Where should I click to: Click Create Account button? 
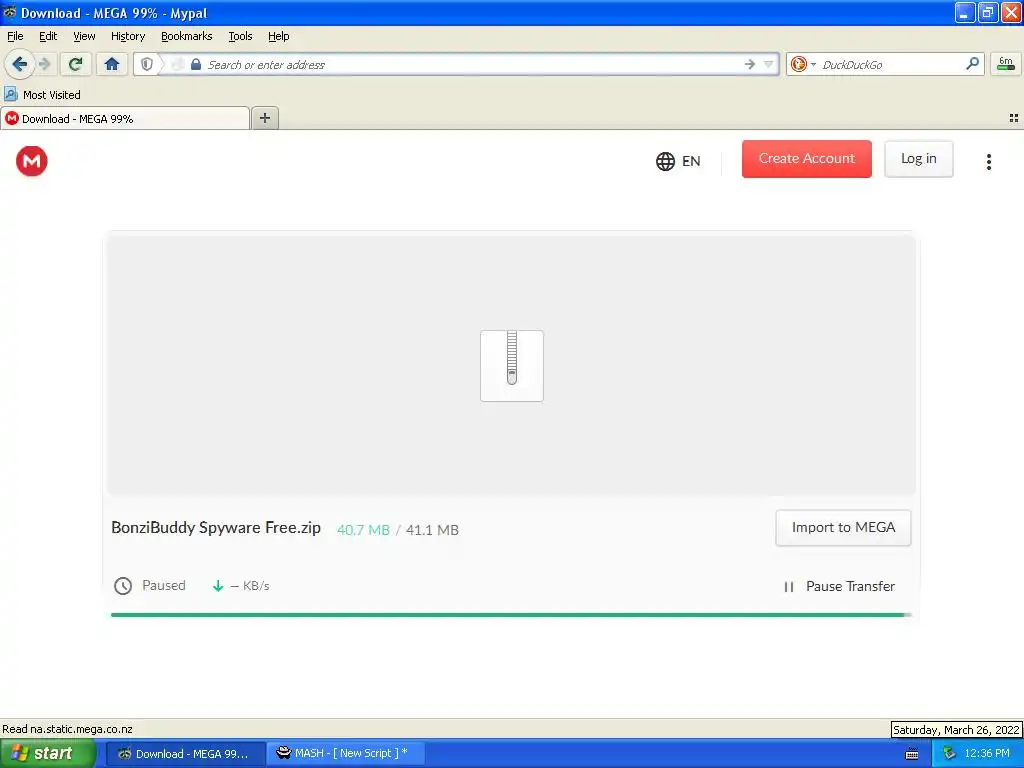(x=807, y=159)
